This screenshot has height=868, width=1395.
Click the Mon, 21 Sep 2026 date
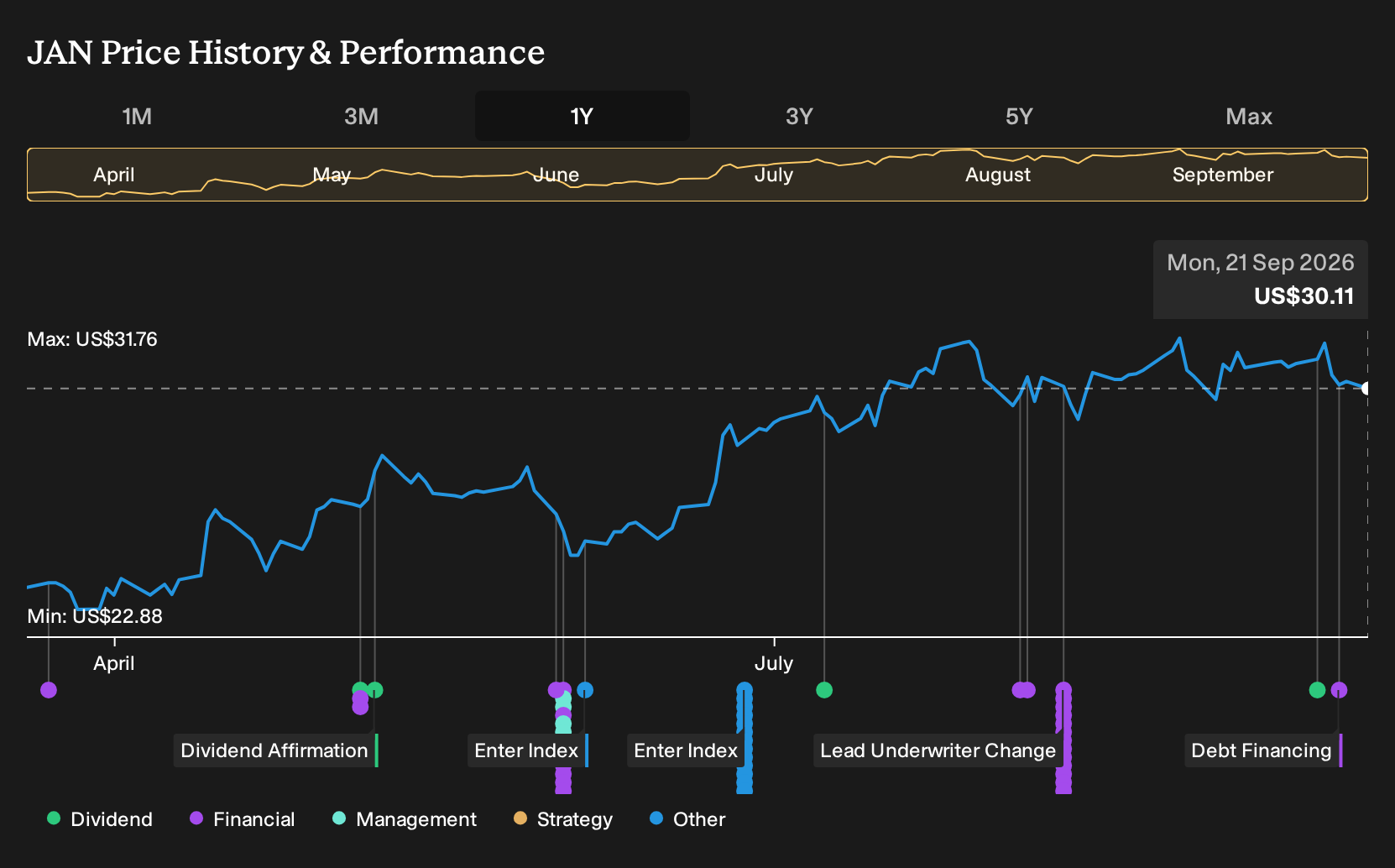1260,263
